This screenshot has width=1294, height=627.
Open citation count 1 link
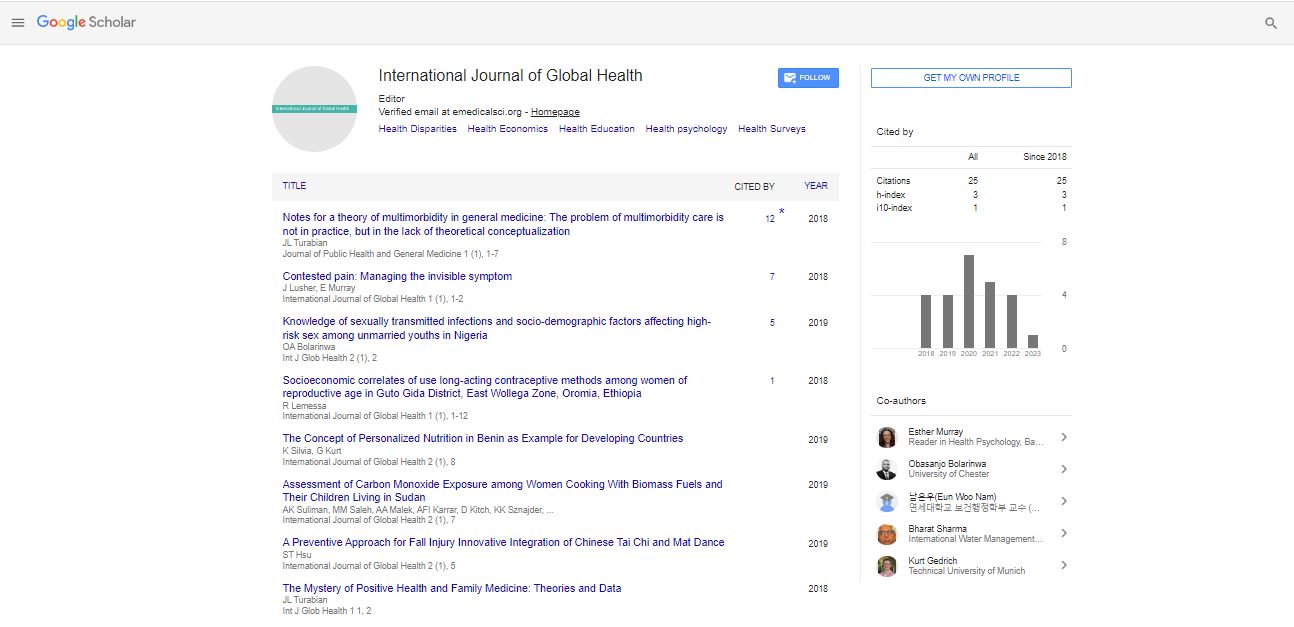(x=772, y=381)
